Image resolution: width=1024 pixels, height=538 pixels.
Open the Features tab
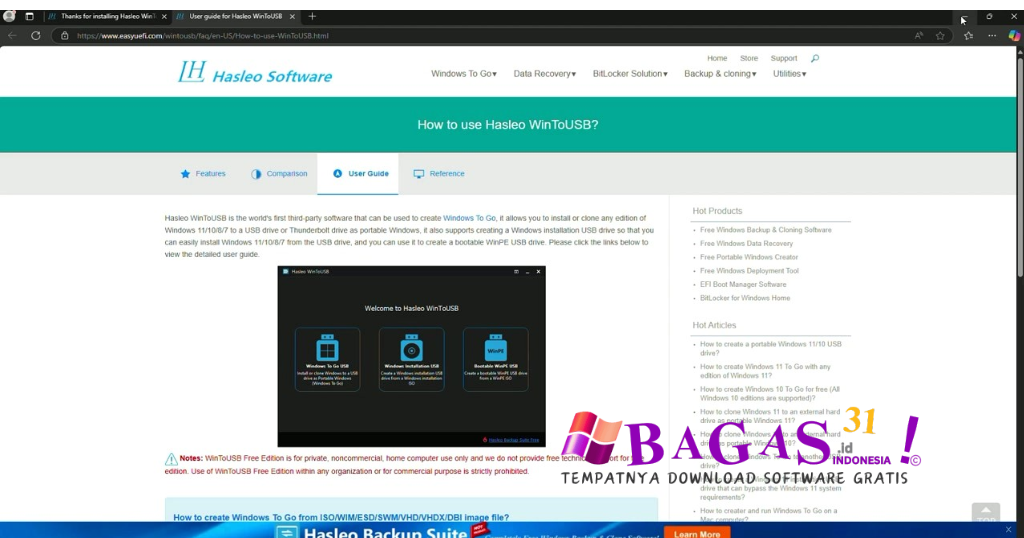(x=203, y=174)
